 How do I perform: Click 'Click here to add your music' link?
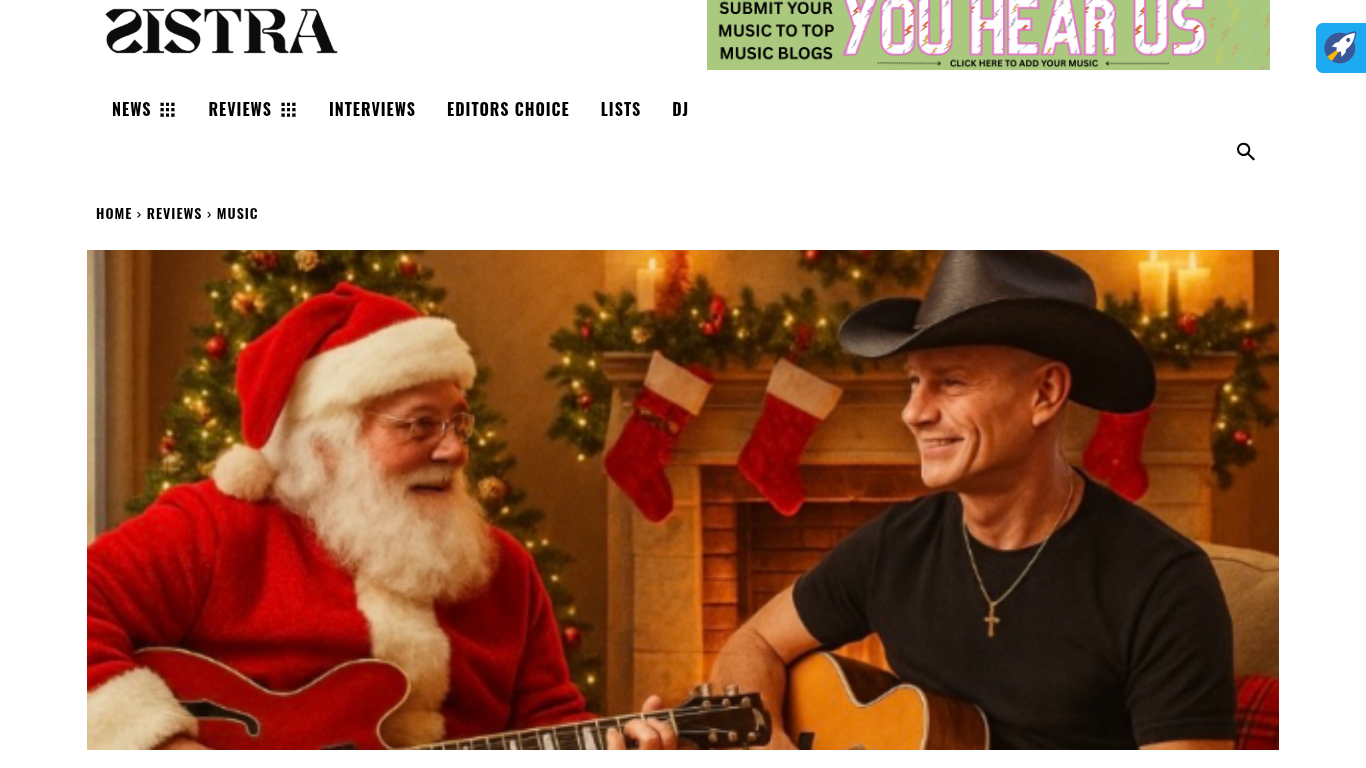pyautogui.click(x=1023, y=63)
